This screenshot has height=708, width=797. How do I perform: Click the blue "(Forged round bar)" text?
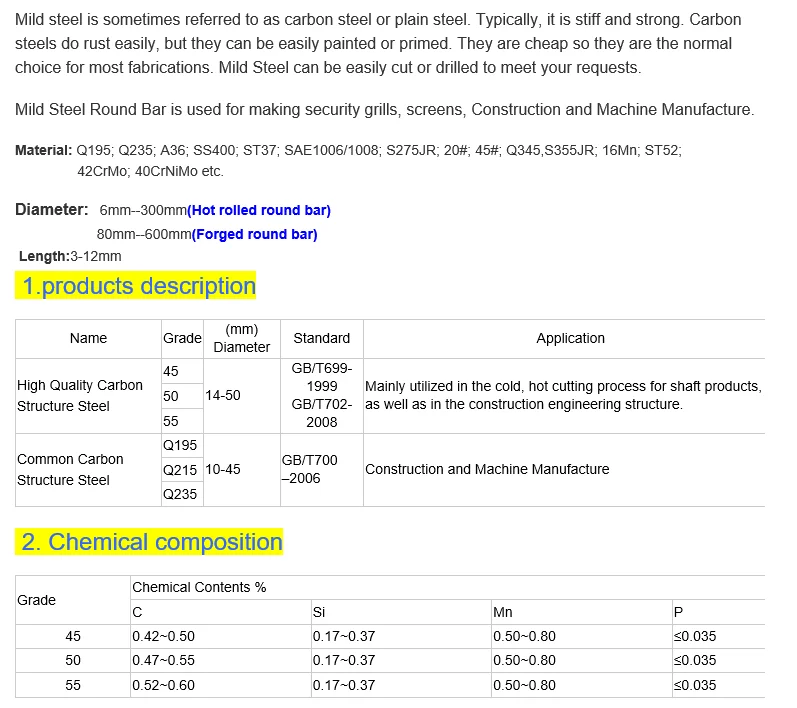click(254, 235)
